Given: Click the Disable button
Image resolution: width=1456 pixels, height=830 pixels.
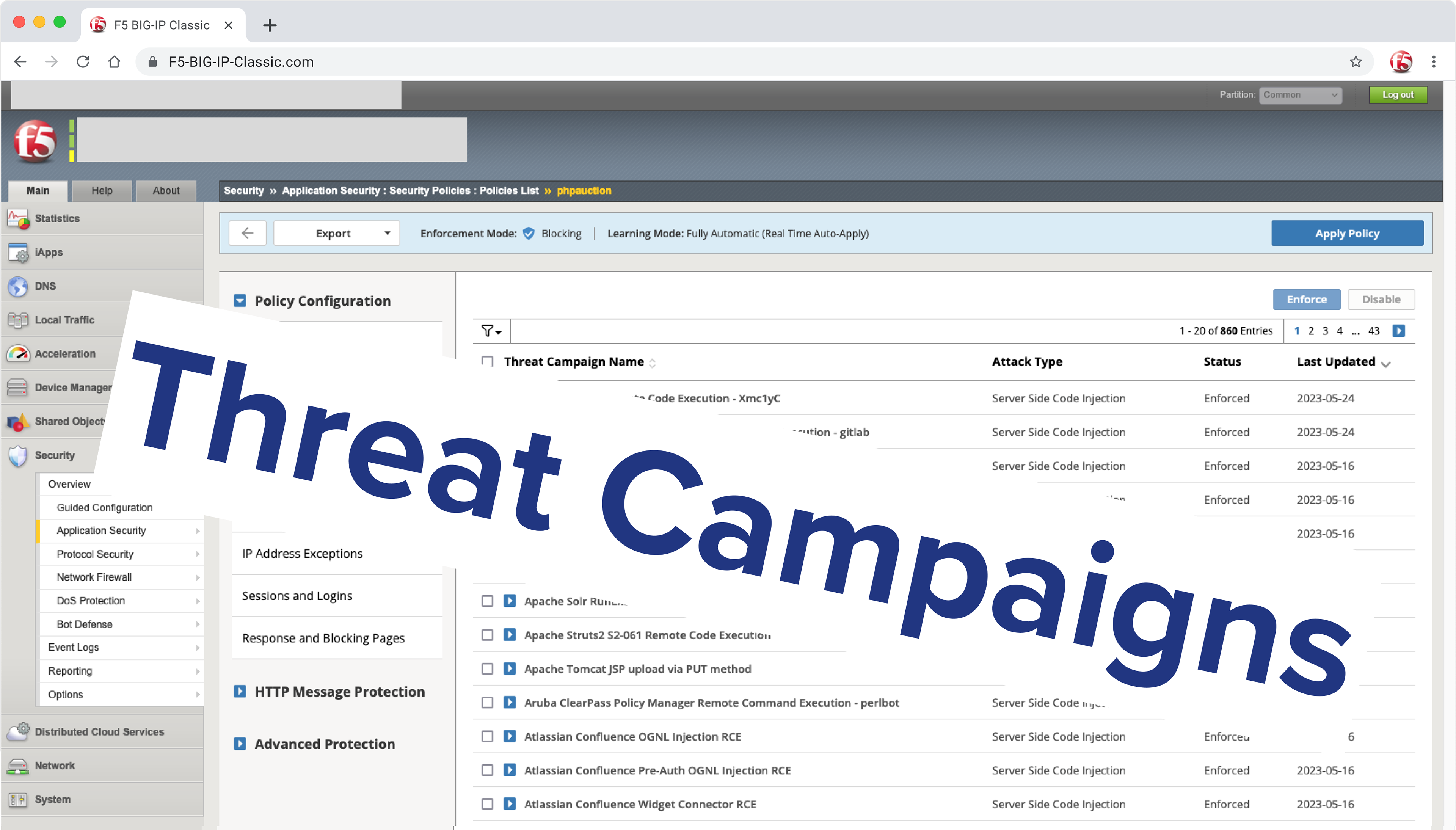Looking at the screenshot, I should tap(1381, 300).
